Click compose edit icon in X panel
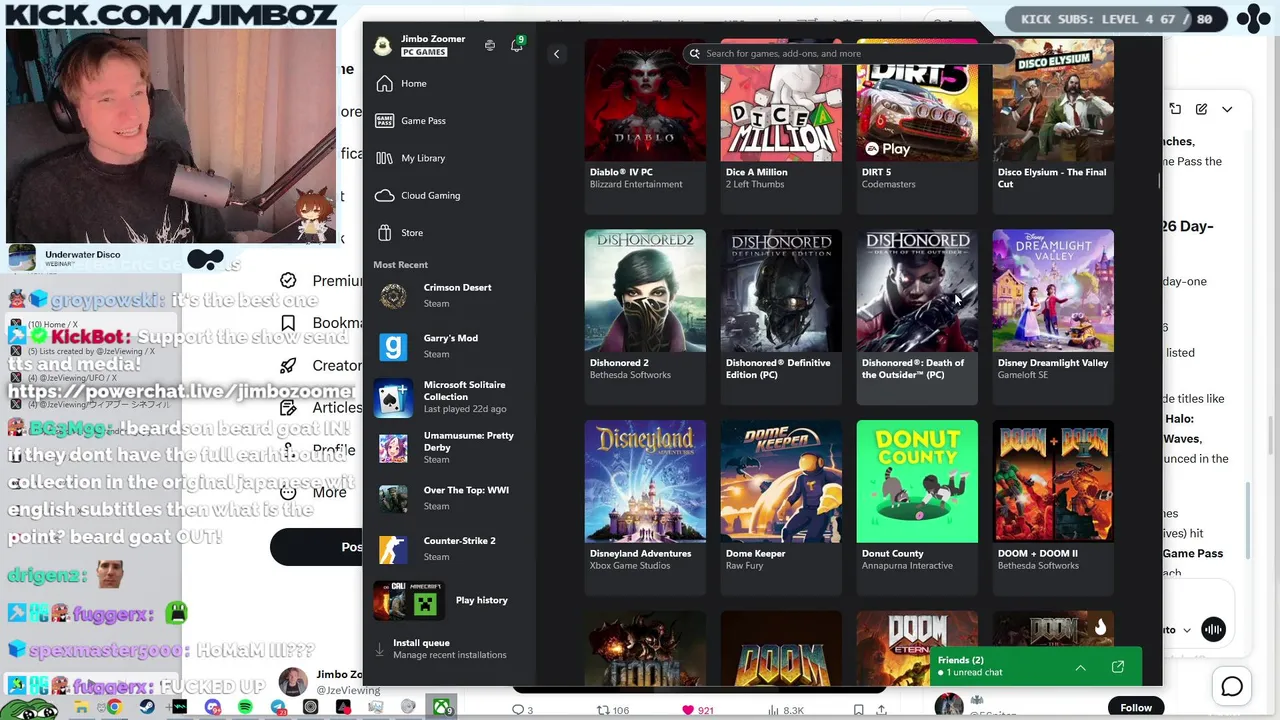 1201,109
